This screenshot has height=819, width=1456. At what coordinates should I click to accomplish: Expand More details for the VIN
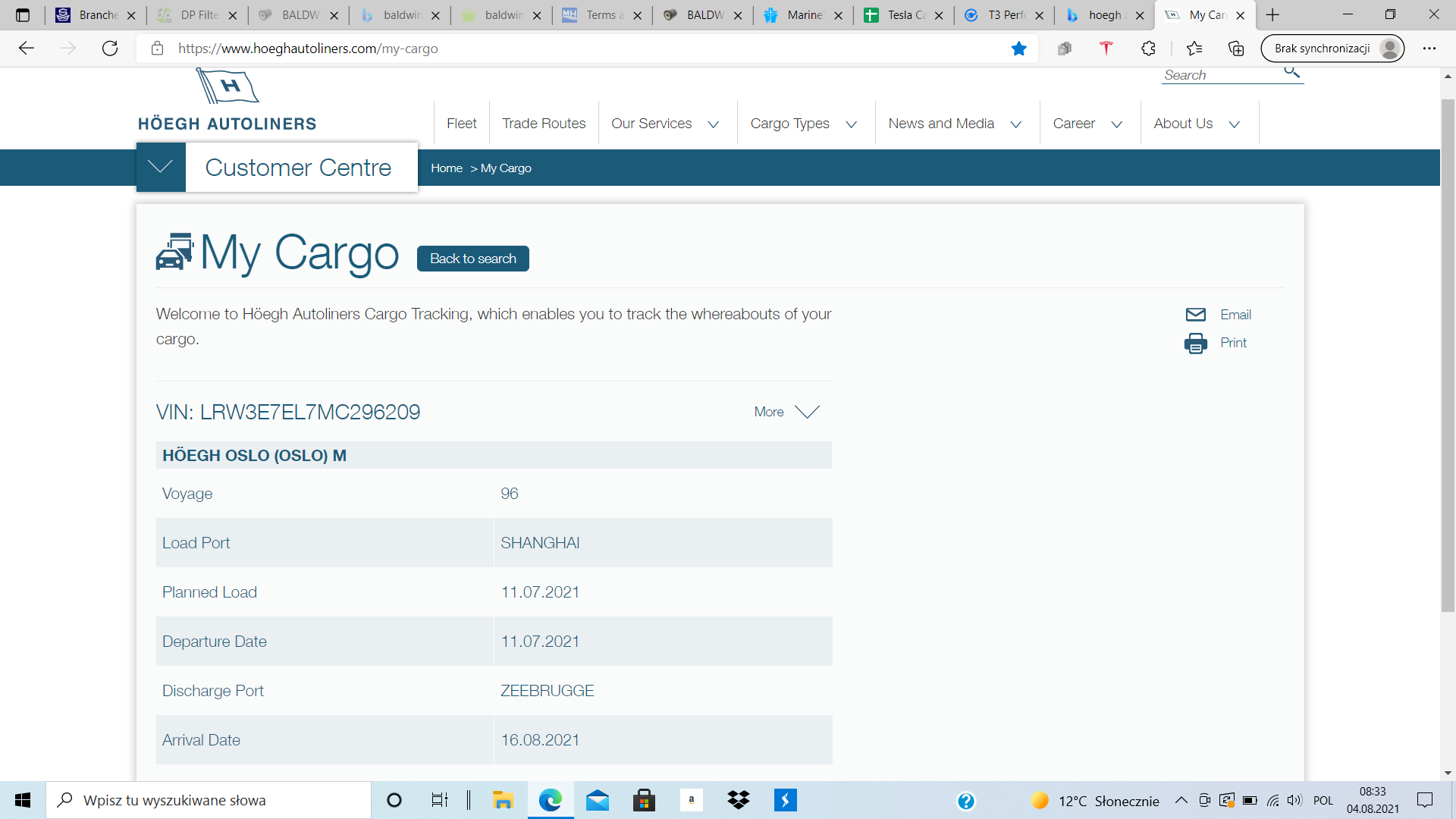786,412
